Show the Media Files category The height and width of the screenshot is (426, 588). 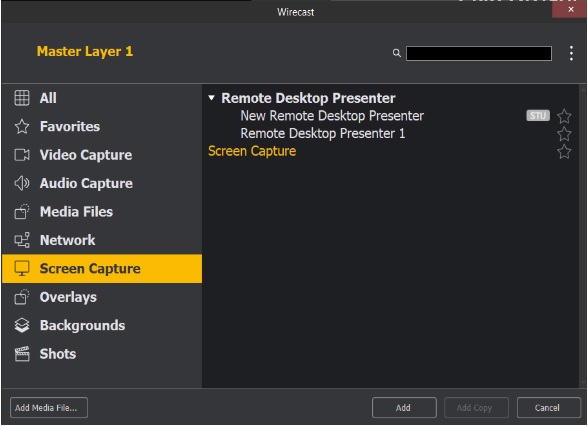tap(102, 212)
